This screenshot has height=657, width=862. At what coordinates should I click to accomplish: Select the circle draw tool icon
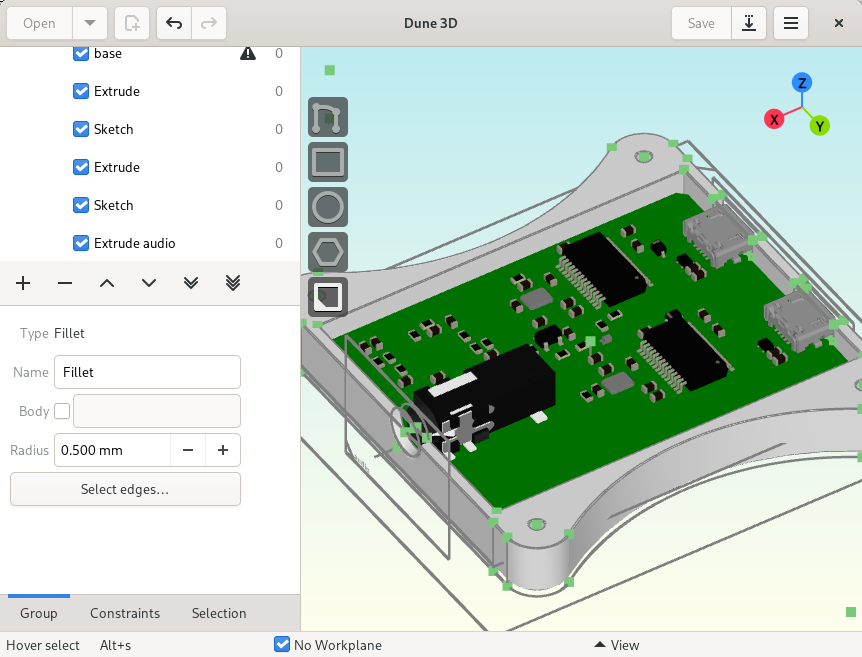(328, 207)
